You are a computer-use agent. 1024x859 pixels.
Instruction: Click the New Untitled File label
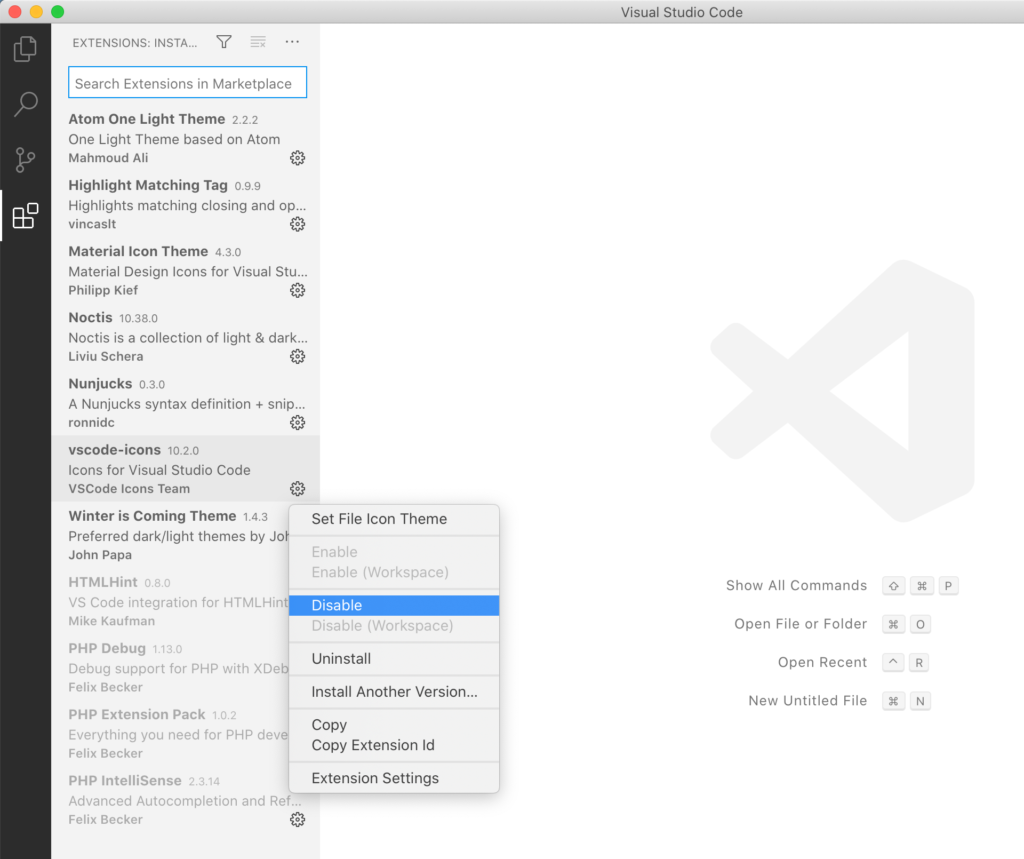807,700
